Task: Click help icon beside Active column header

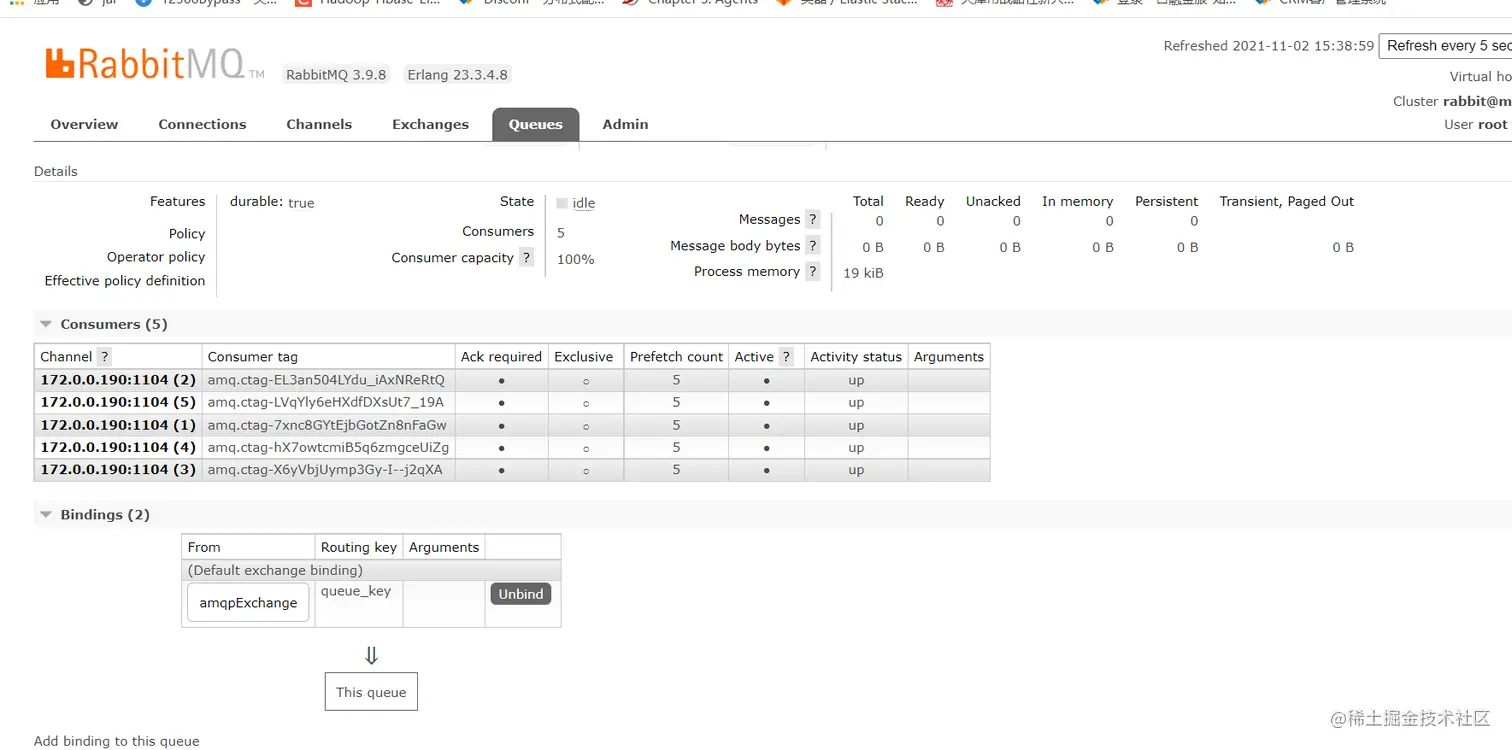Action: pyautogui.click(x=786, y=357)
